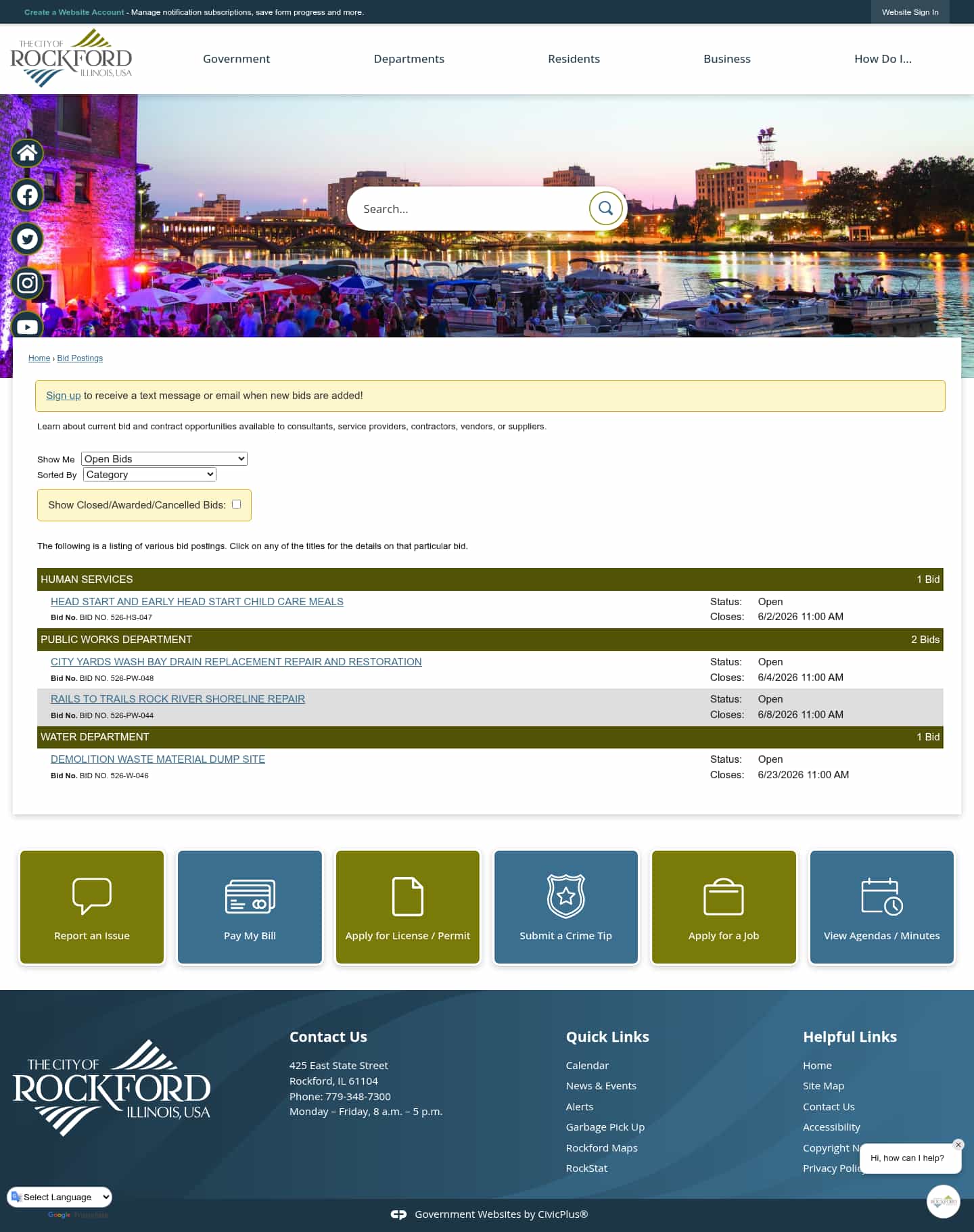Click the Report an Issue label

(92, 936)
